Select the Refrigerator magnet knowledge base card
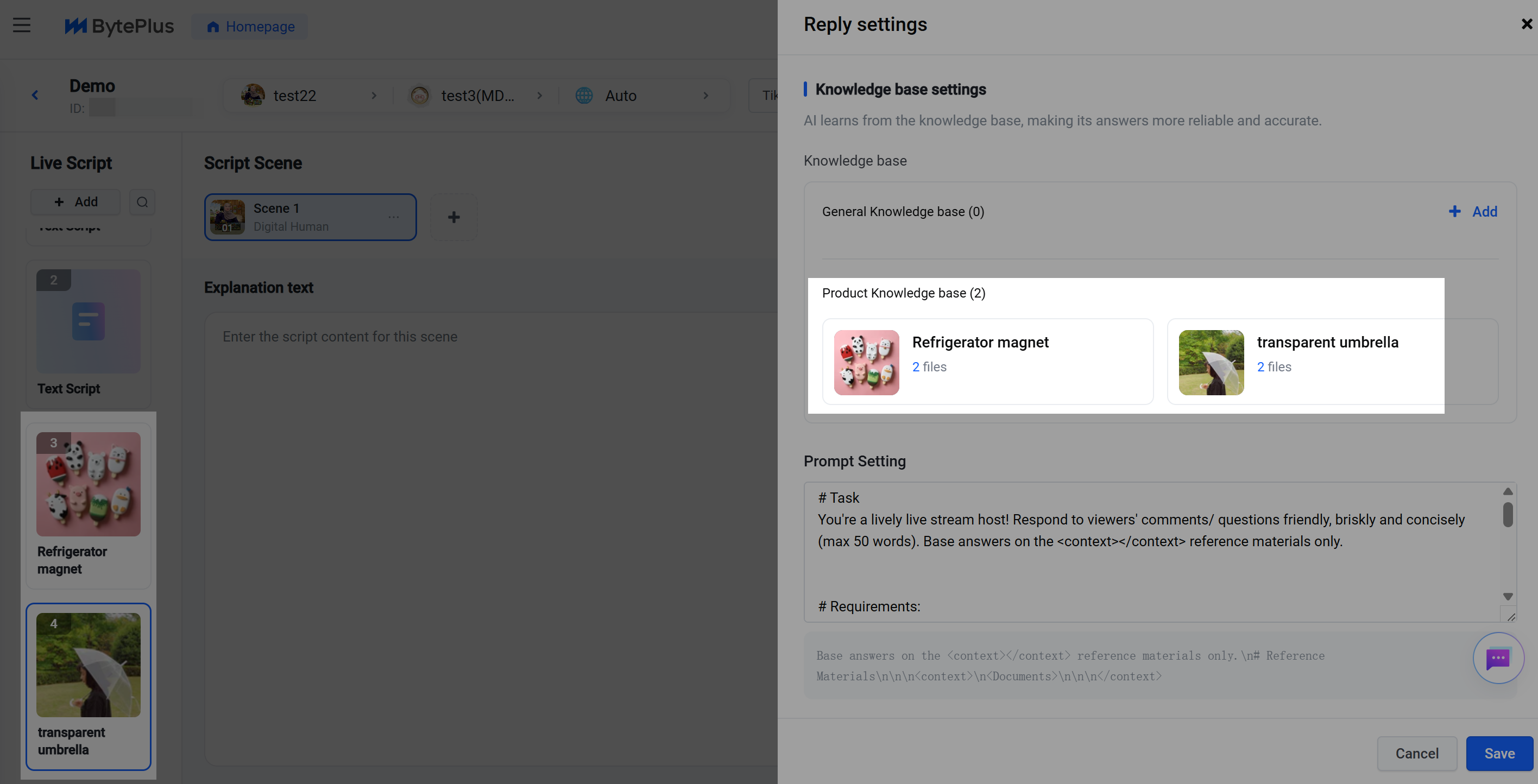Screen dimensions: 1538x784 tap(987, 361)
